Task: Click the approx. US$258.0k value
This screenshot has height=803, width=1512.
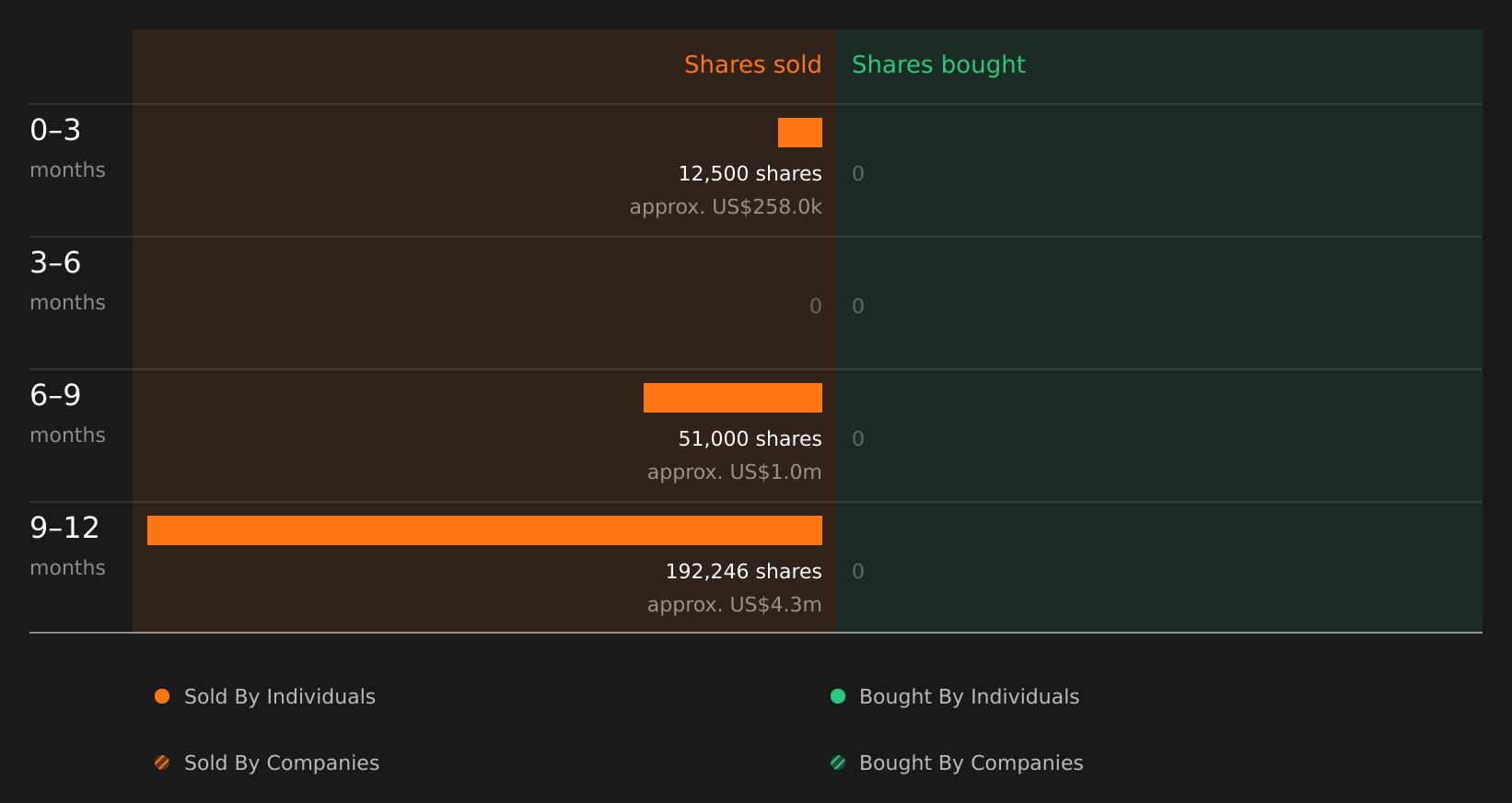Action: [726, 207]
